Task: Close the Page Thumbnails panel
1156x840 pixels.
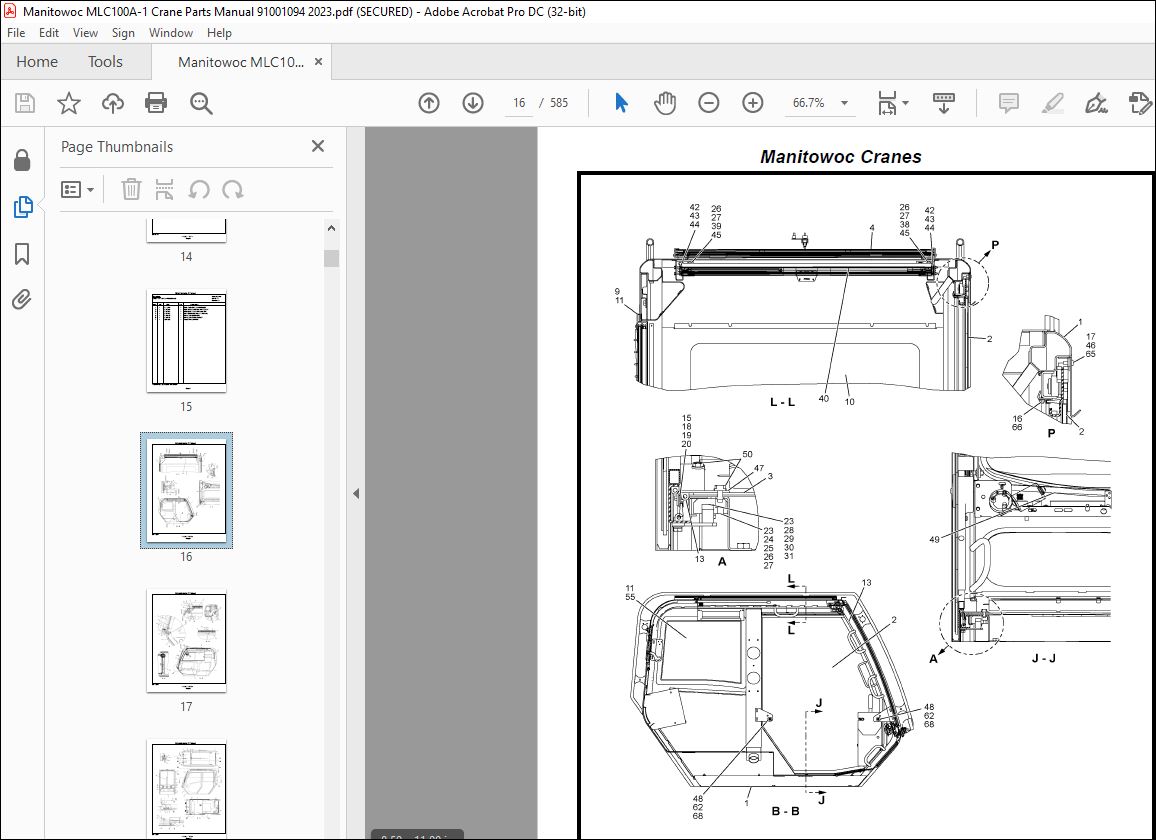Action: pos(318,146)
